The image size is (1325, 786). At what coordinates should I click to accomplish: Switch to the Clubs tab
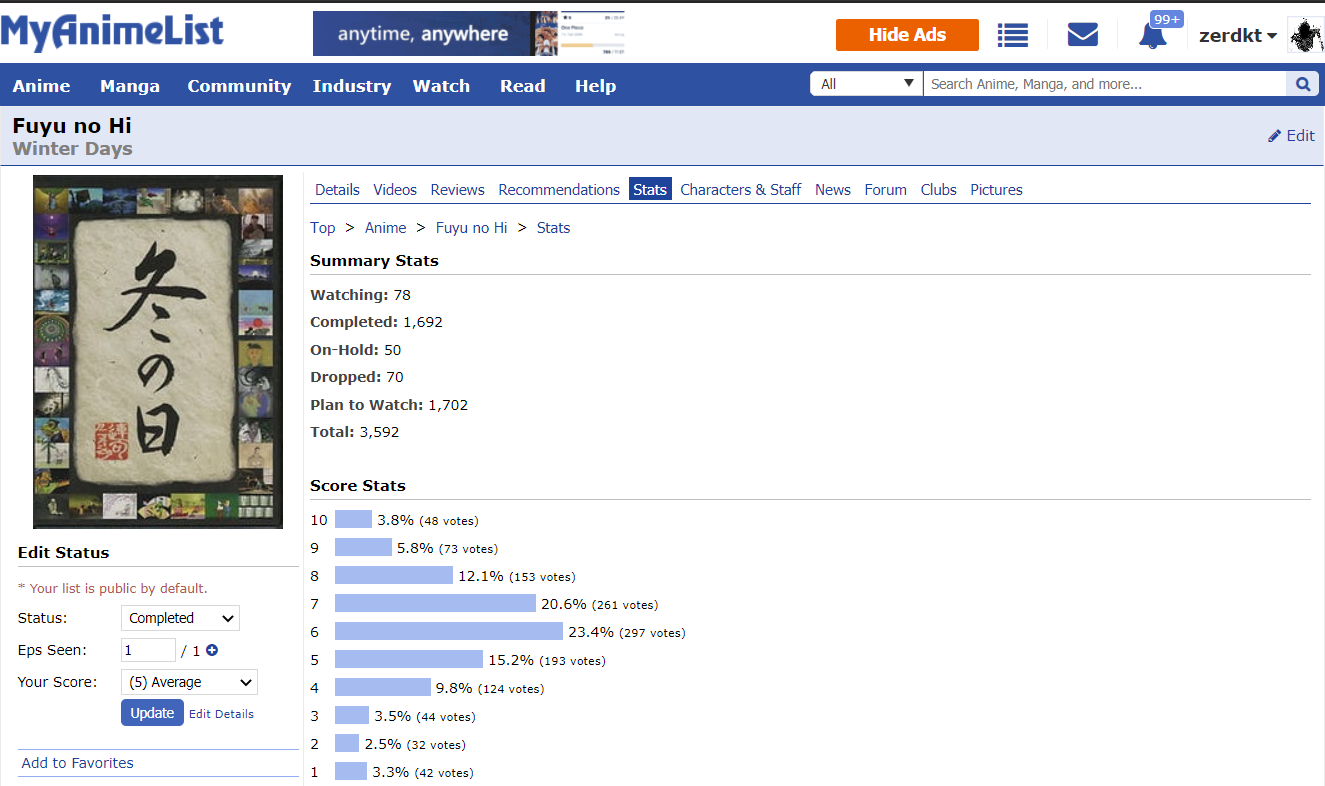point(939,189)
